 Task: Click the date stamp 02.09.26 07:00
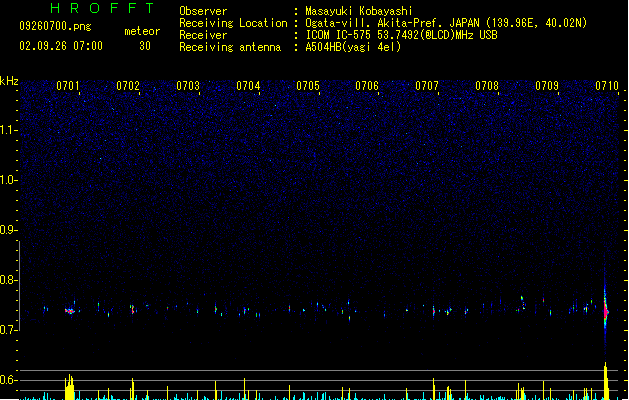pyautogui.click(x=61, y=46)
